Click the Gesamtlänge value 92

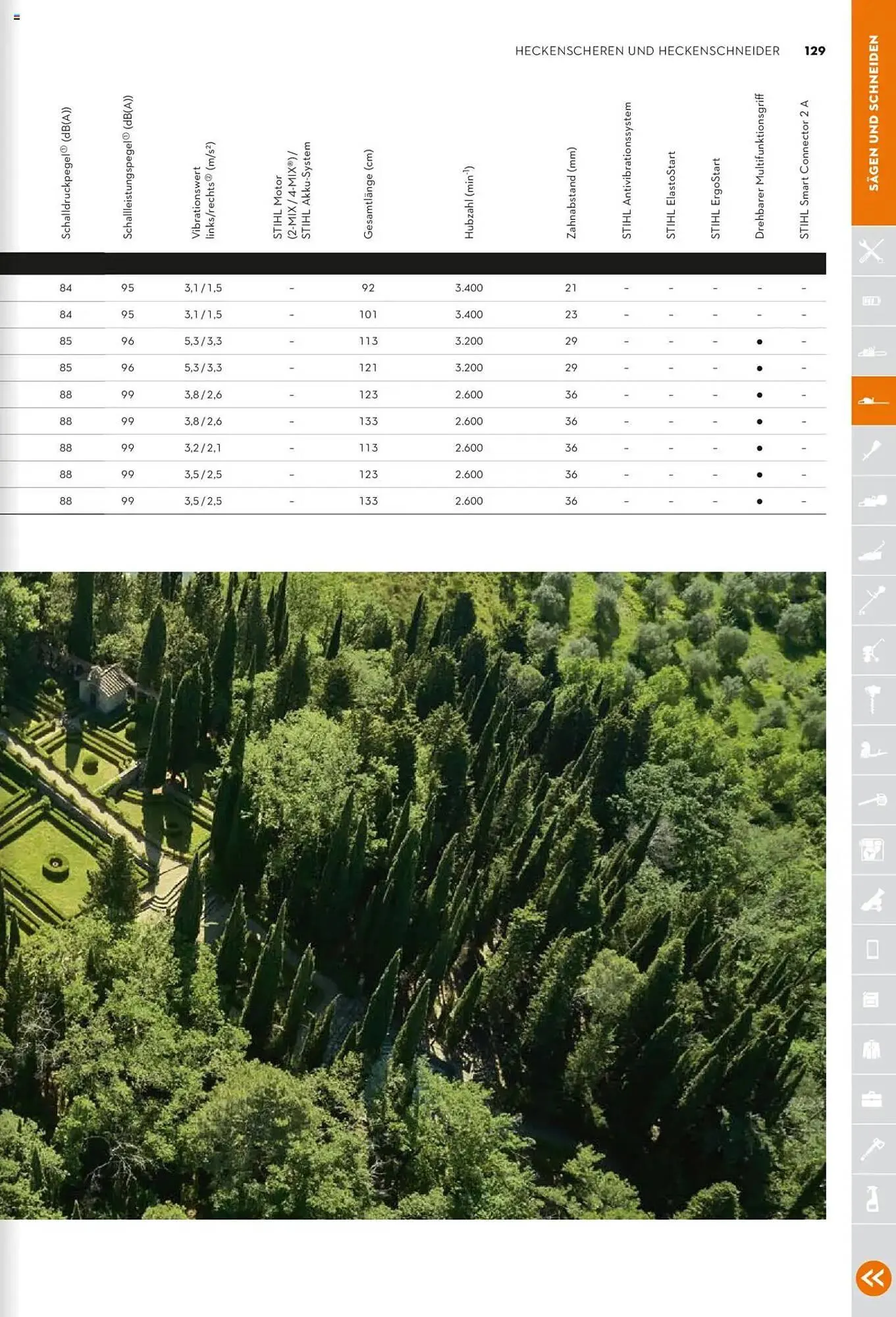point(368,288)
